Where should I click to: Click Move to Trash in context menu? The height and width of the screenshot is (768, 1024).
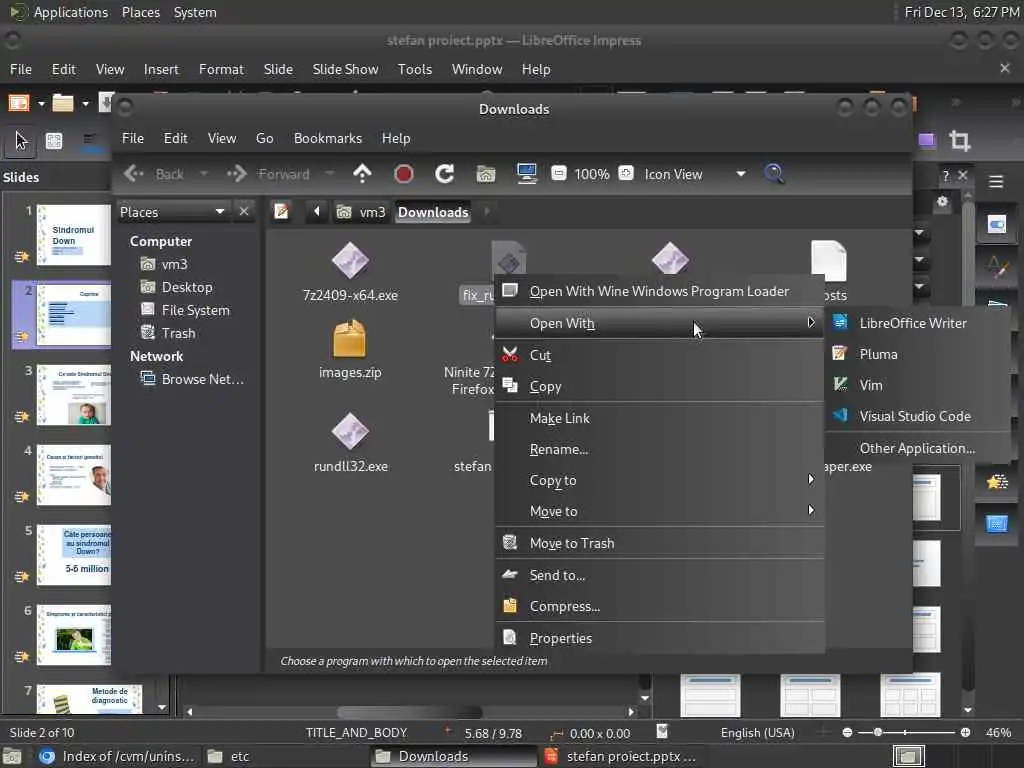[660, 543]
